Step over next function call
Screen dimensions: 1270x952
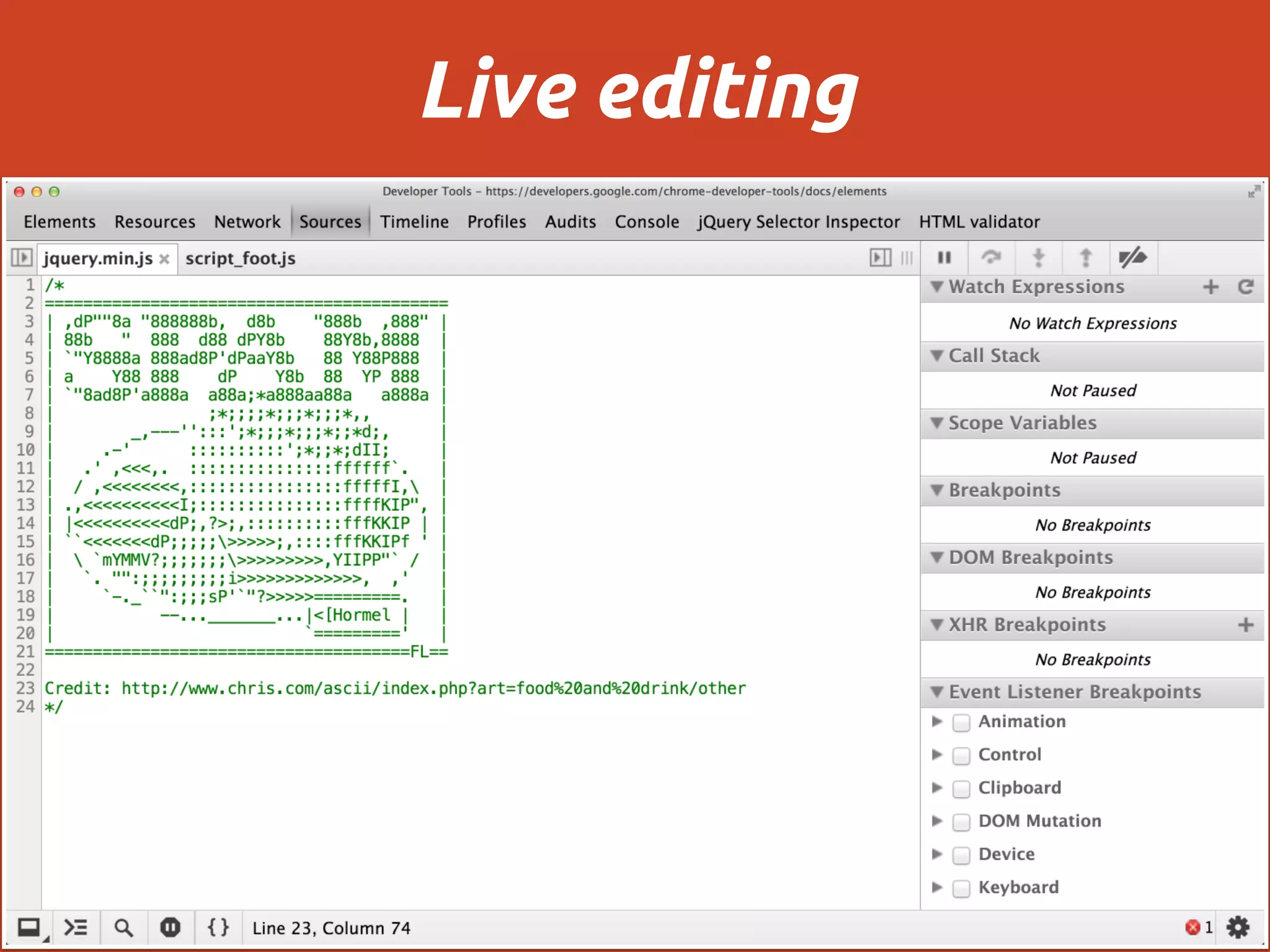[x=991, y=257]
